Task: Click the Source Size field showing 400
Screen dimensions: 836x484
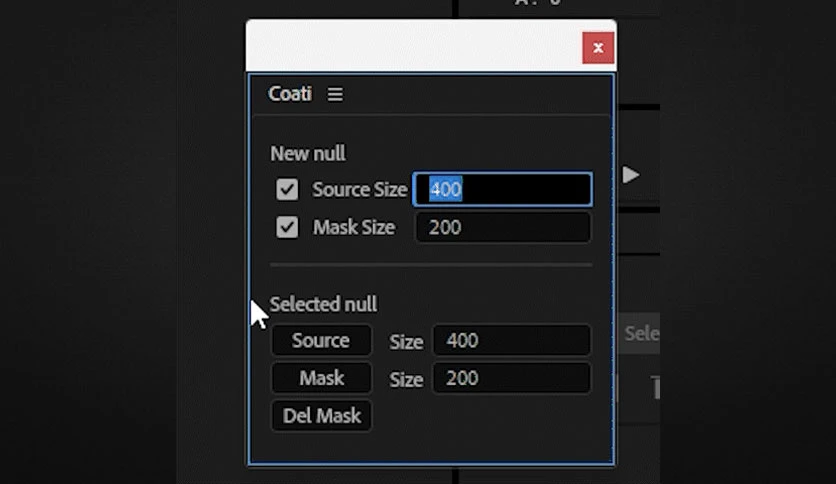Action: (x=502, y=189)
